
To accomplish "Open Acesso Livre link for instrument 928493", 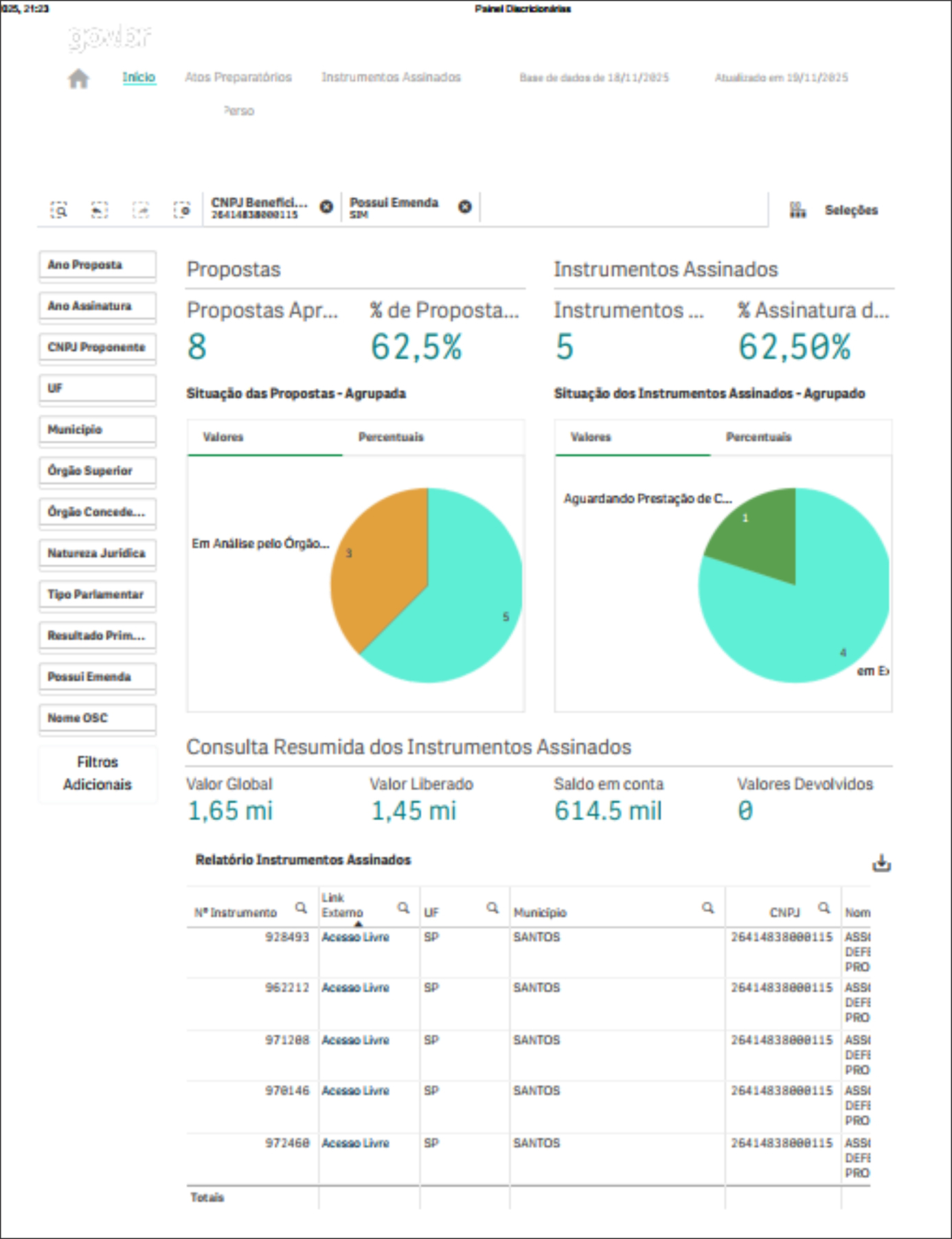I will [x=355, y=937].
